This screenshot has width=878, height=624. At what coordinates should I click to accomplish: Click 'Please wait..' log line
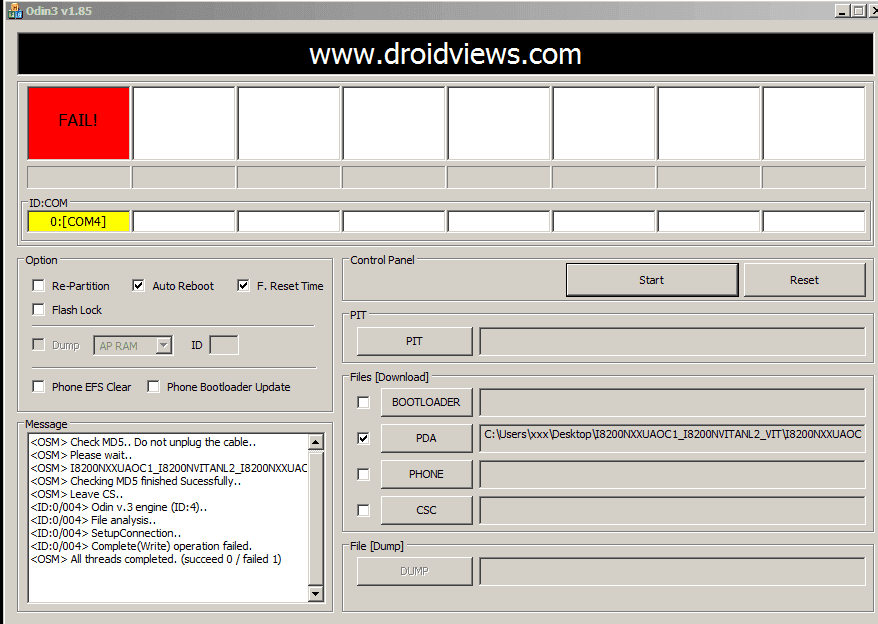coord(82,455)
